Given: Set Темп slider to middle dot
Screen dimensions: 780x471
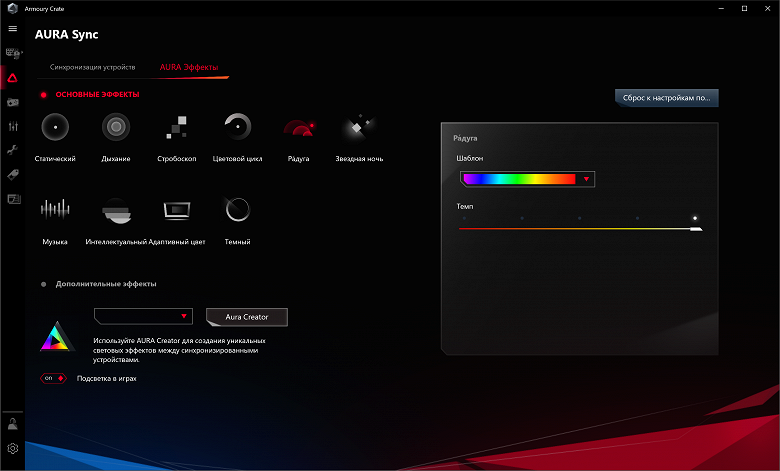Looking at the screenshot, I should pos(580,218).
